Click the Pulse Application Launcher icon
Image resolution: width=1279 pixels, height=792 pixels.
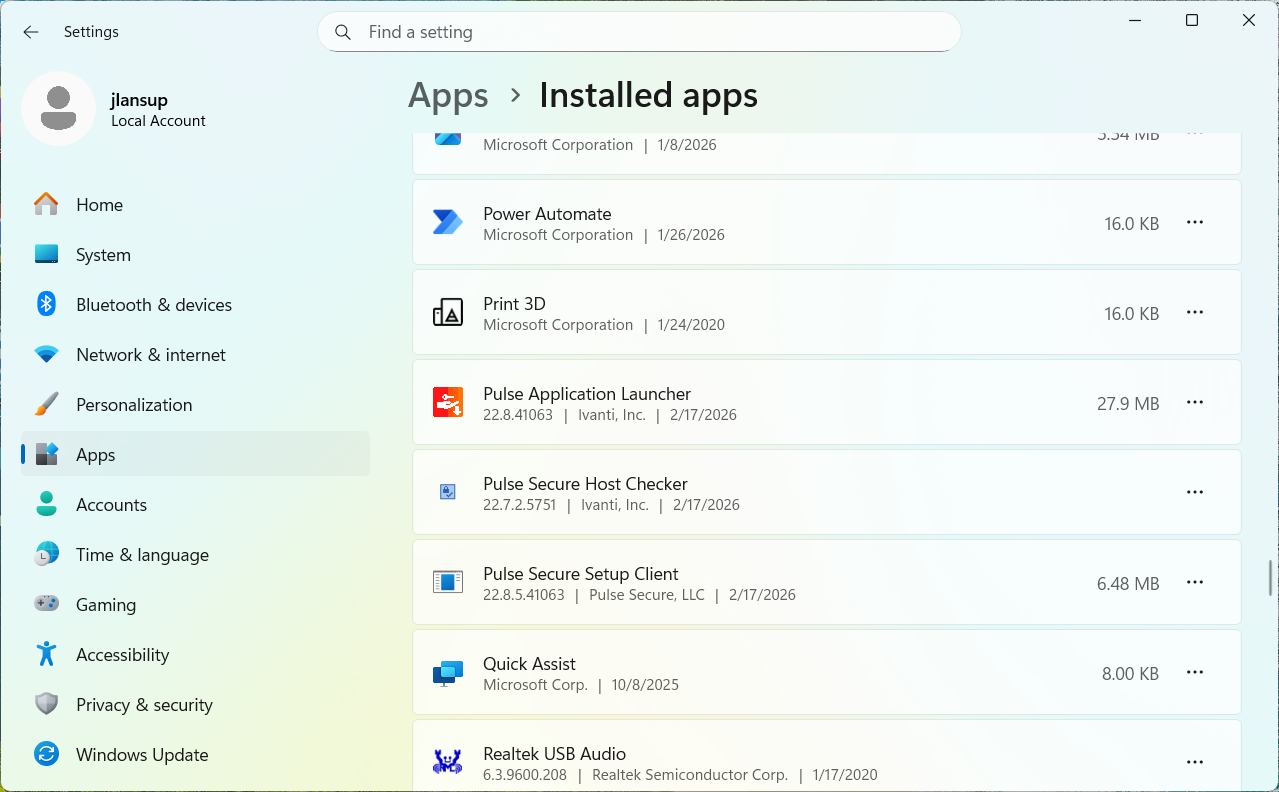pyautogui.click(x=447, y=402)
